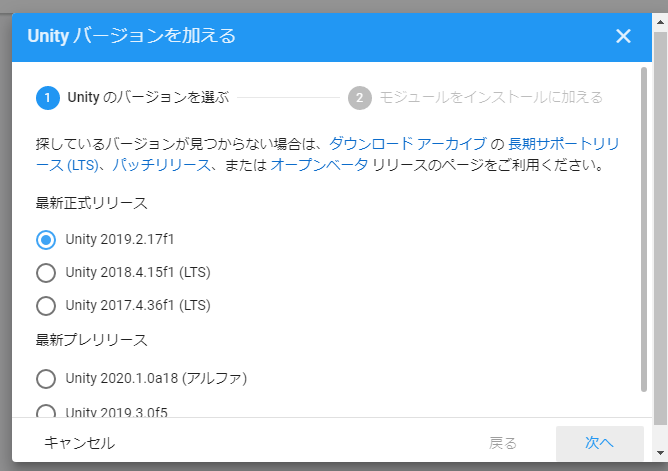Open the 長期サポートリリース (LTS) link
This screenshot has width=668, height=471.
pos(563,144)
